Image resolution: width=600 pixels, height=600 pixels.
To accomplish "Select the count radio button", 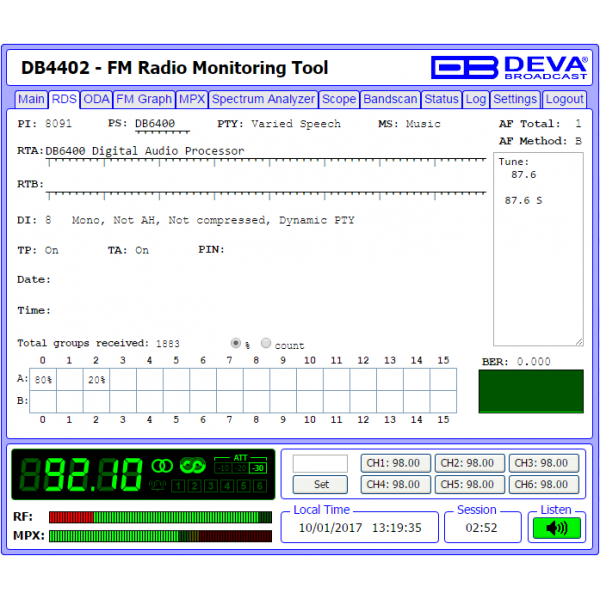I will [x=266, y=343].
